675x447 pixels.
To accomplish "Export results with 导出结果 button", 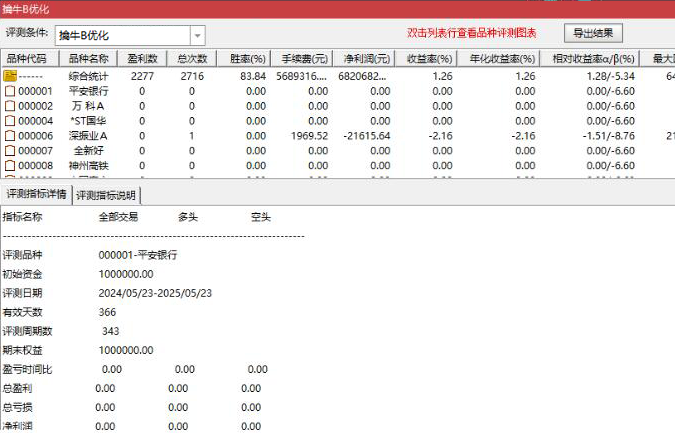I will click(593, 33).
